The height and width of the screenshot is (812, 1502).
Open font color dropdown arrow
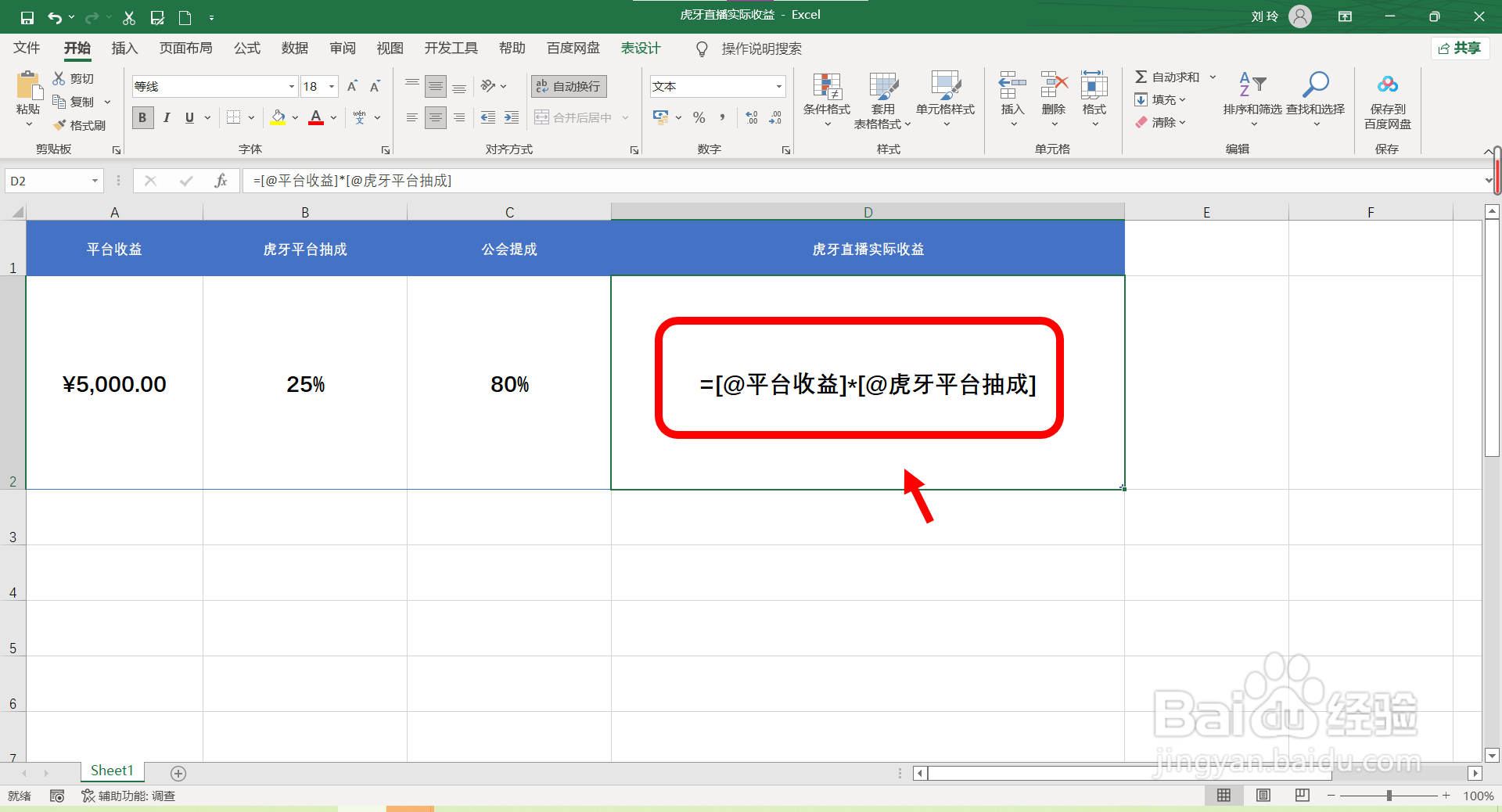click(334, 117)
